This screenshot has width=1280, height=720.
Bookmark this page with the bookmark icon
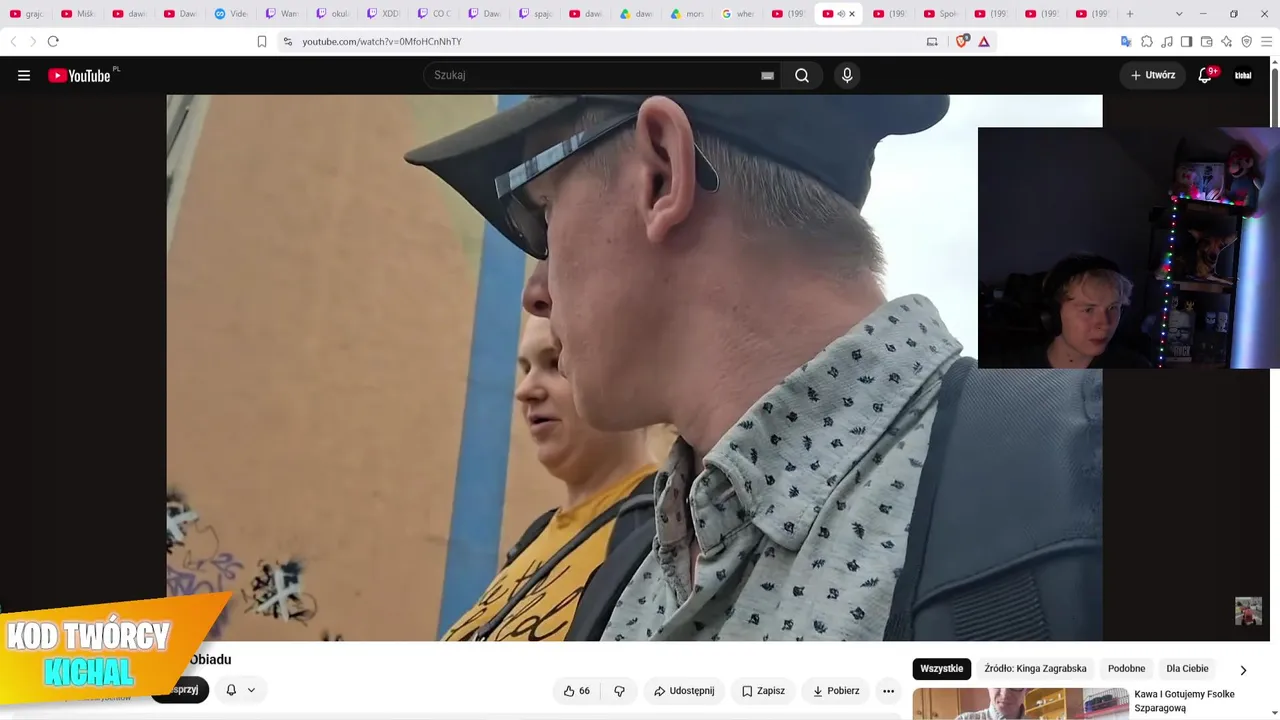262,41
